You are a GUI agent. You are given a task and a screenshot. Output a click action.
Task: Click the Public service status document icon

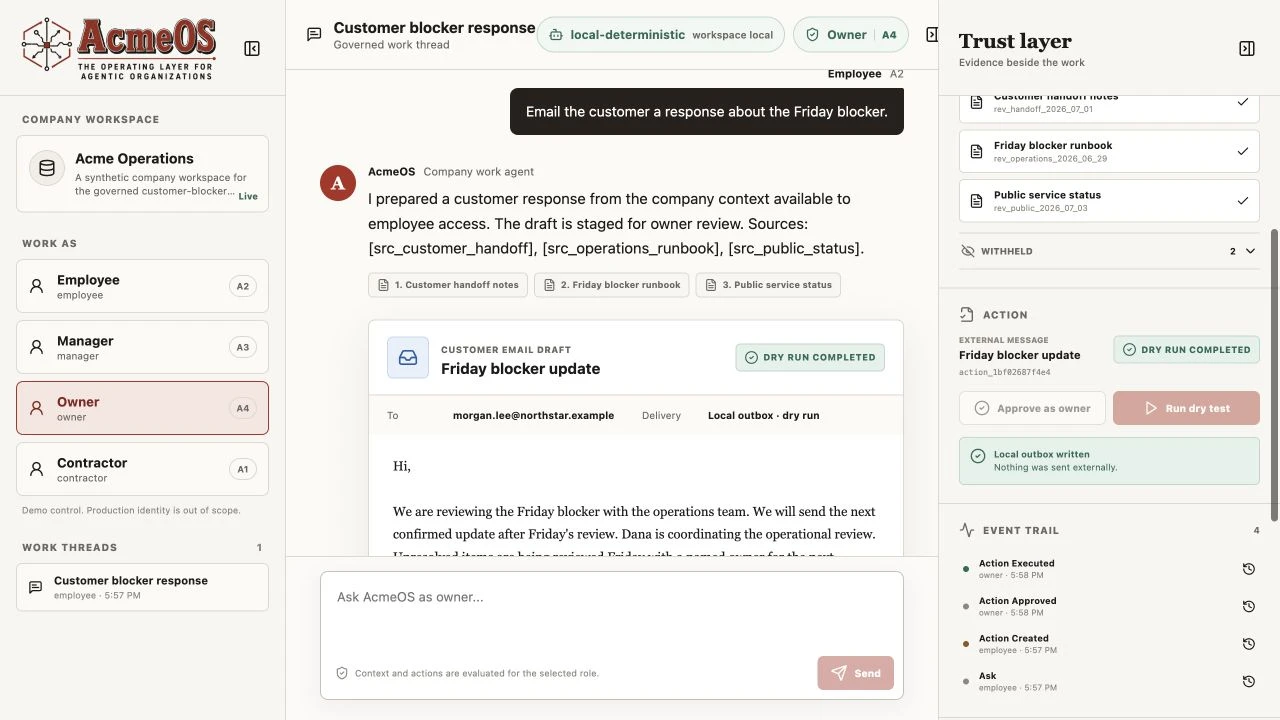coord(977,201)
